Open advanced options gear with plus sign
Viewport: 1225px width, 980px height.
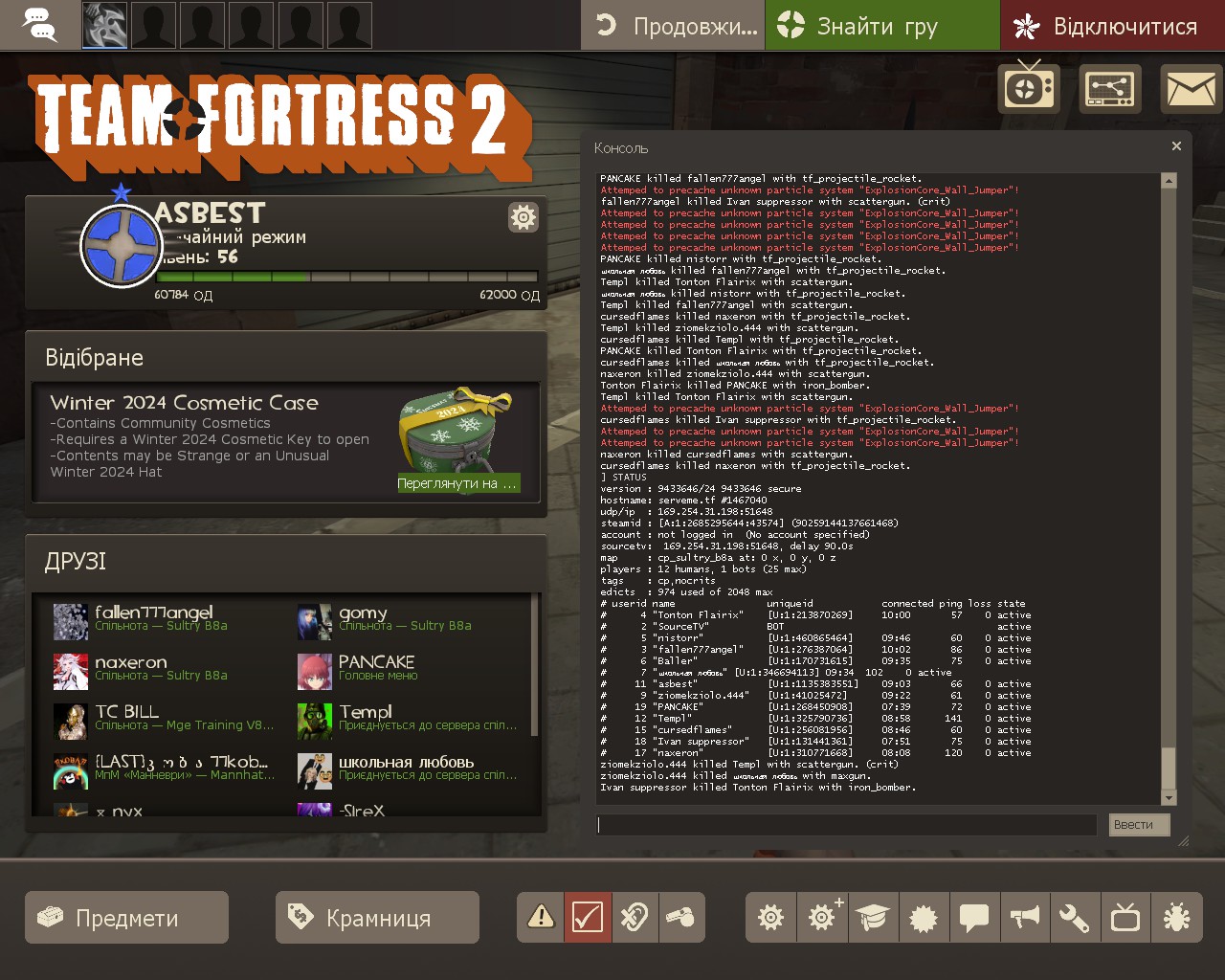click(x=822, y=918)
